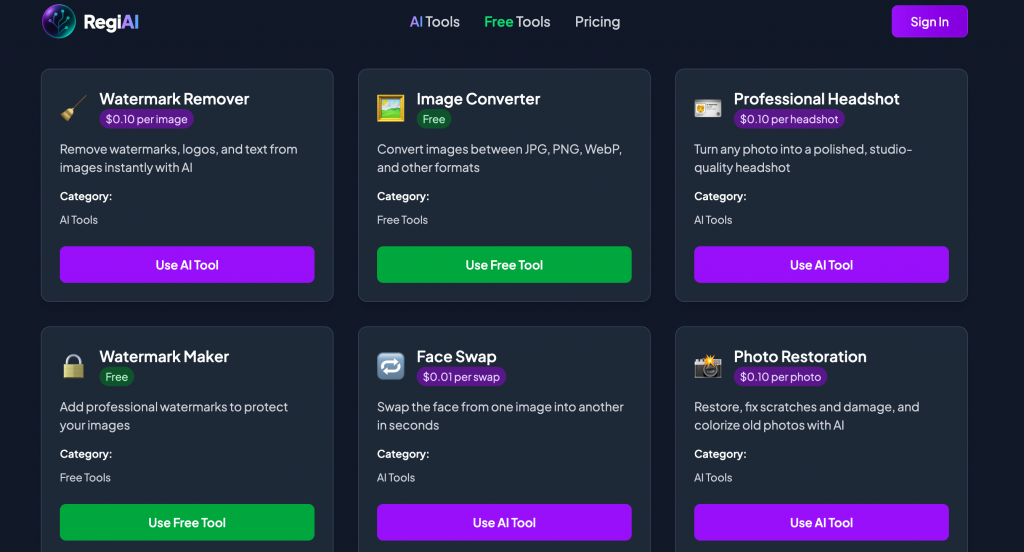Click the 'Remove watermarks, logos, and text' description
This screenshot has height=552, width=1024.
coord(178,158)
